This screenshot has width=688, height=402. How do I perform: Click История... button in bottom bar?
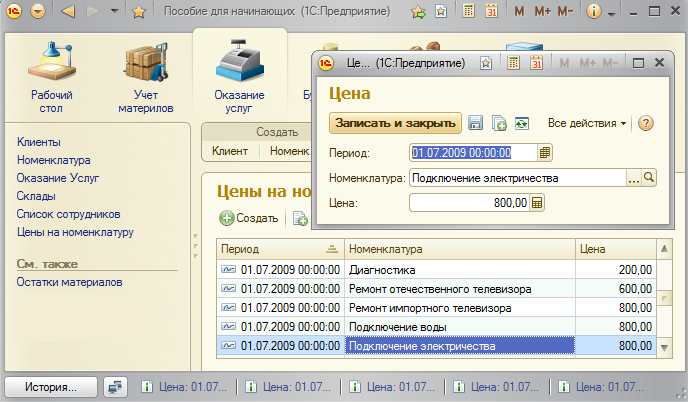[51, 387]
